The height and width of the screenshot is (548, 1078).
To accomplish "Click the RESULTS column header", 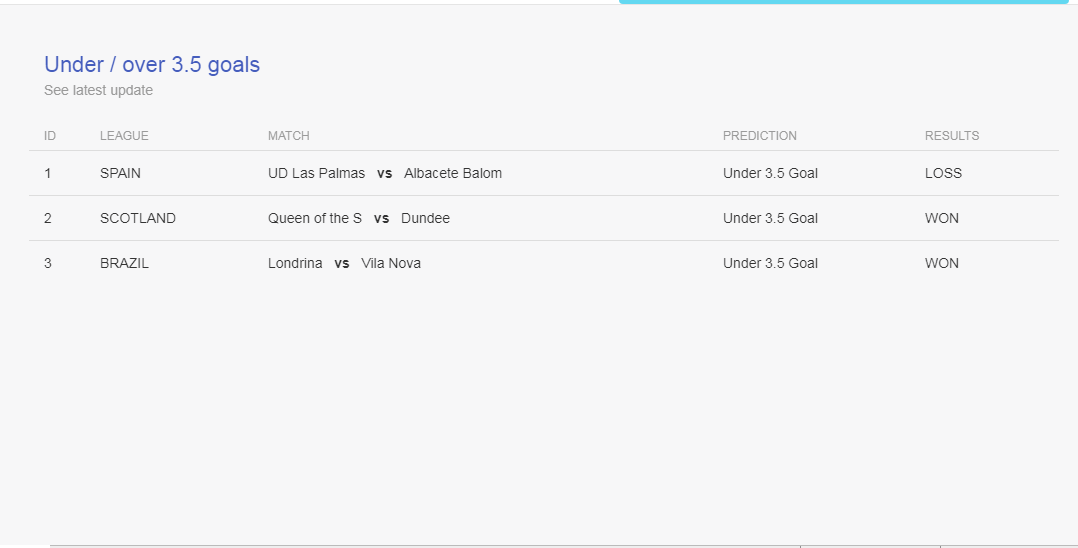I will pyautogui.click(x=952, y=136).
